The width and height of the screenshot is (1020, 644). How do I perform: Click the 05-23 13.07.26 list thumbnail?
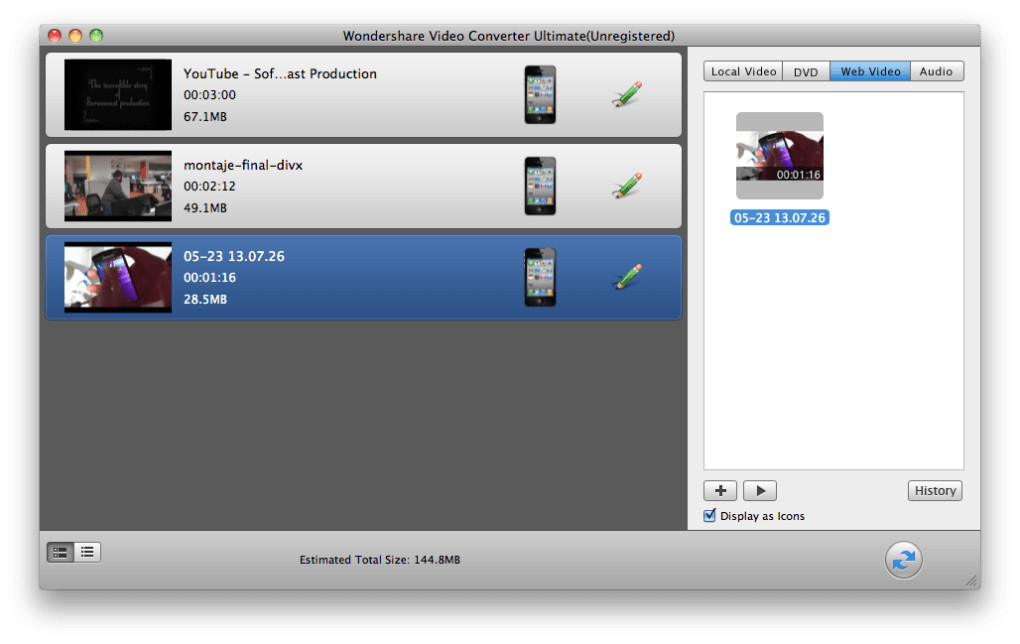tap(118, 277)
